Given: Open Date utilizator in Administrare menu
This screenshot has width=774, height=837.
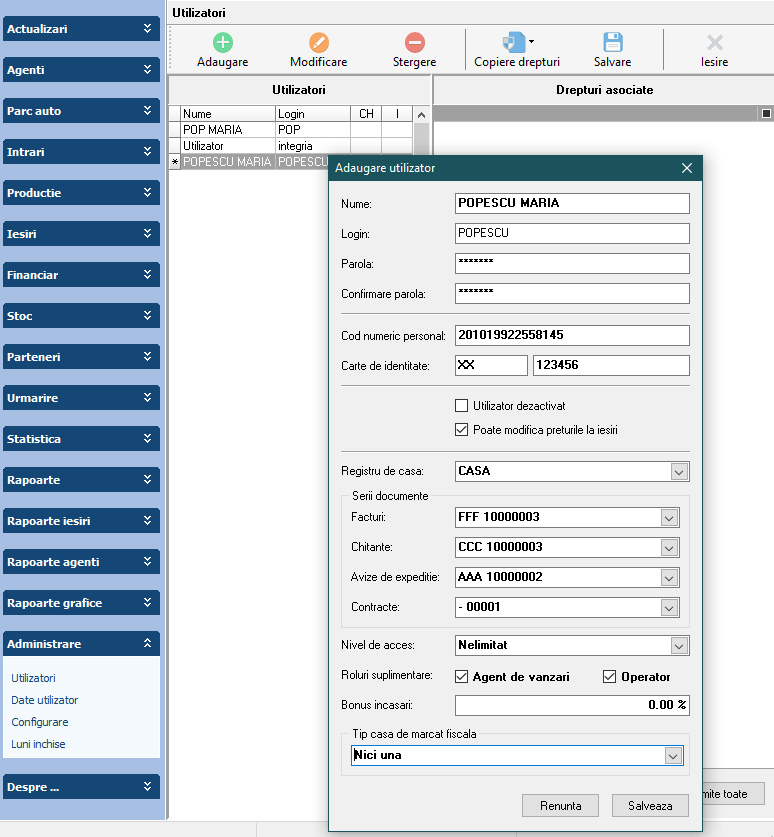Looking at the screenshot, I should [x=44, y=700].
